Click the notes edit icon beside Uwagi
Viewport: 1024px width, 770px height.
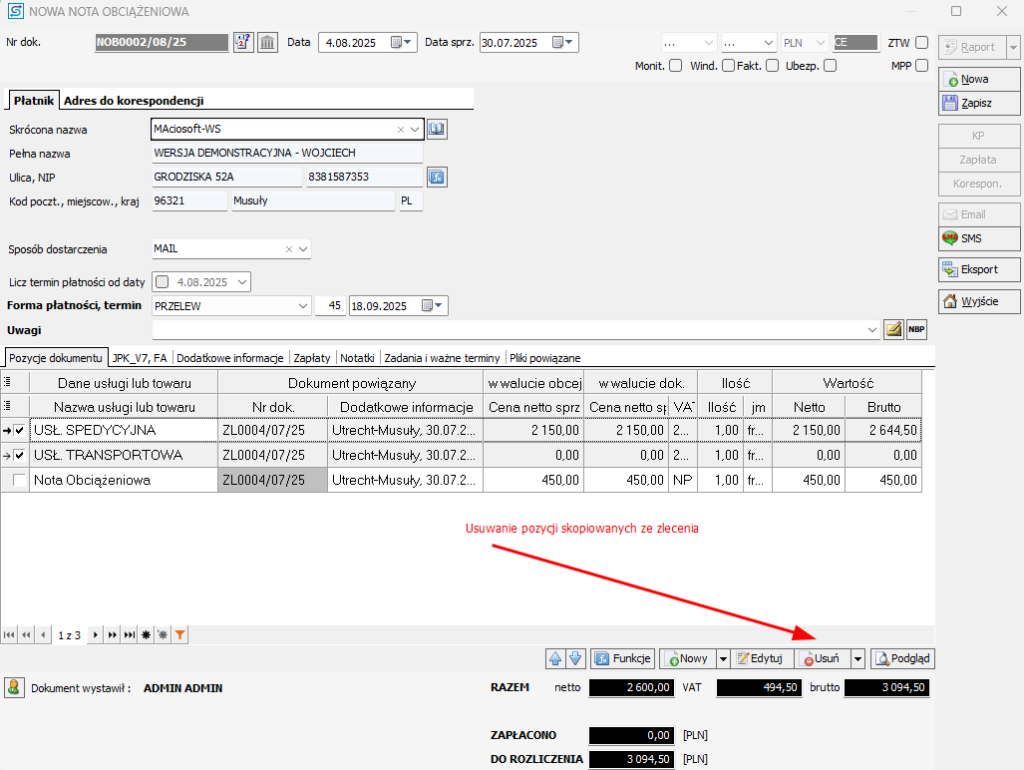[x=894, y=330]
